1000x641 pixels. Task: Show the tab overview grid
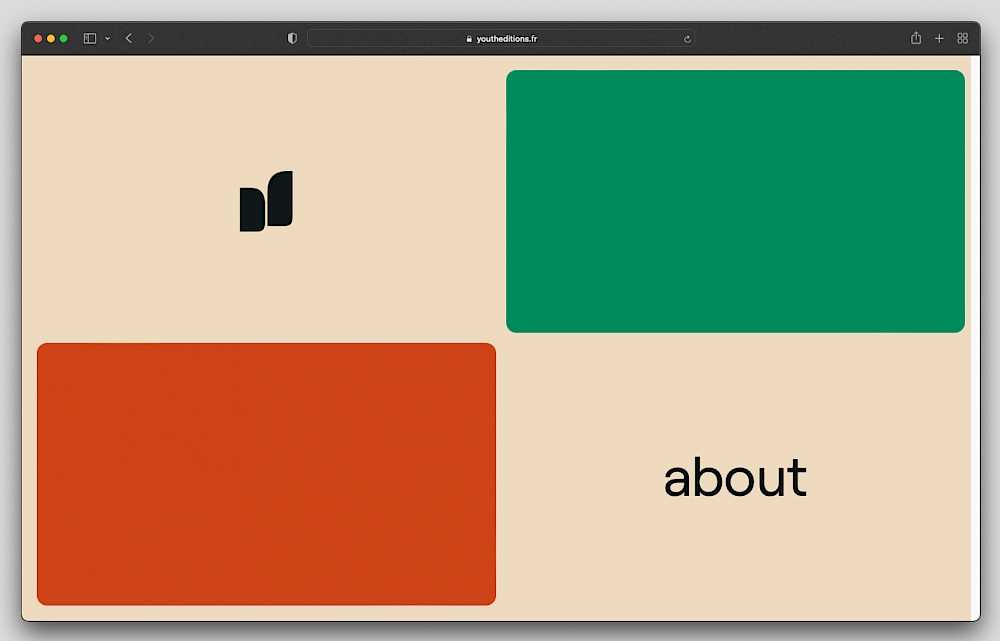click(962, 38)
